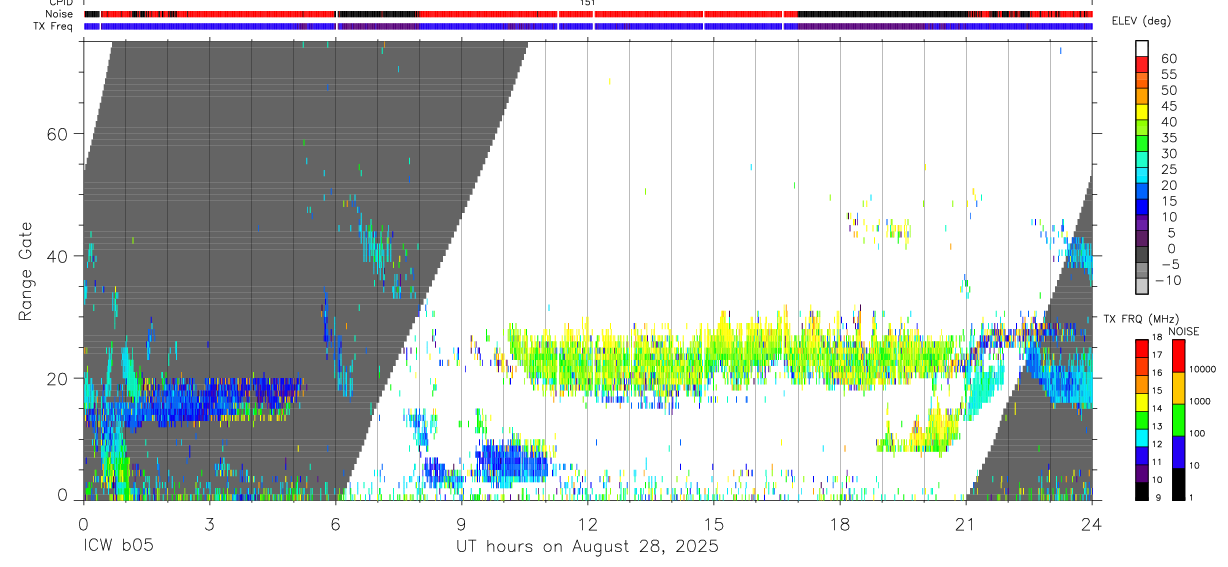This screenshot has height=567, width=1228.
Task: Select the yellow NOISE swatch between 1000 and 10000
Action: coord(1179,388)
